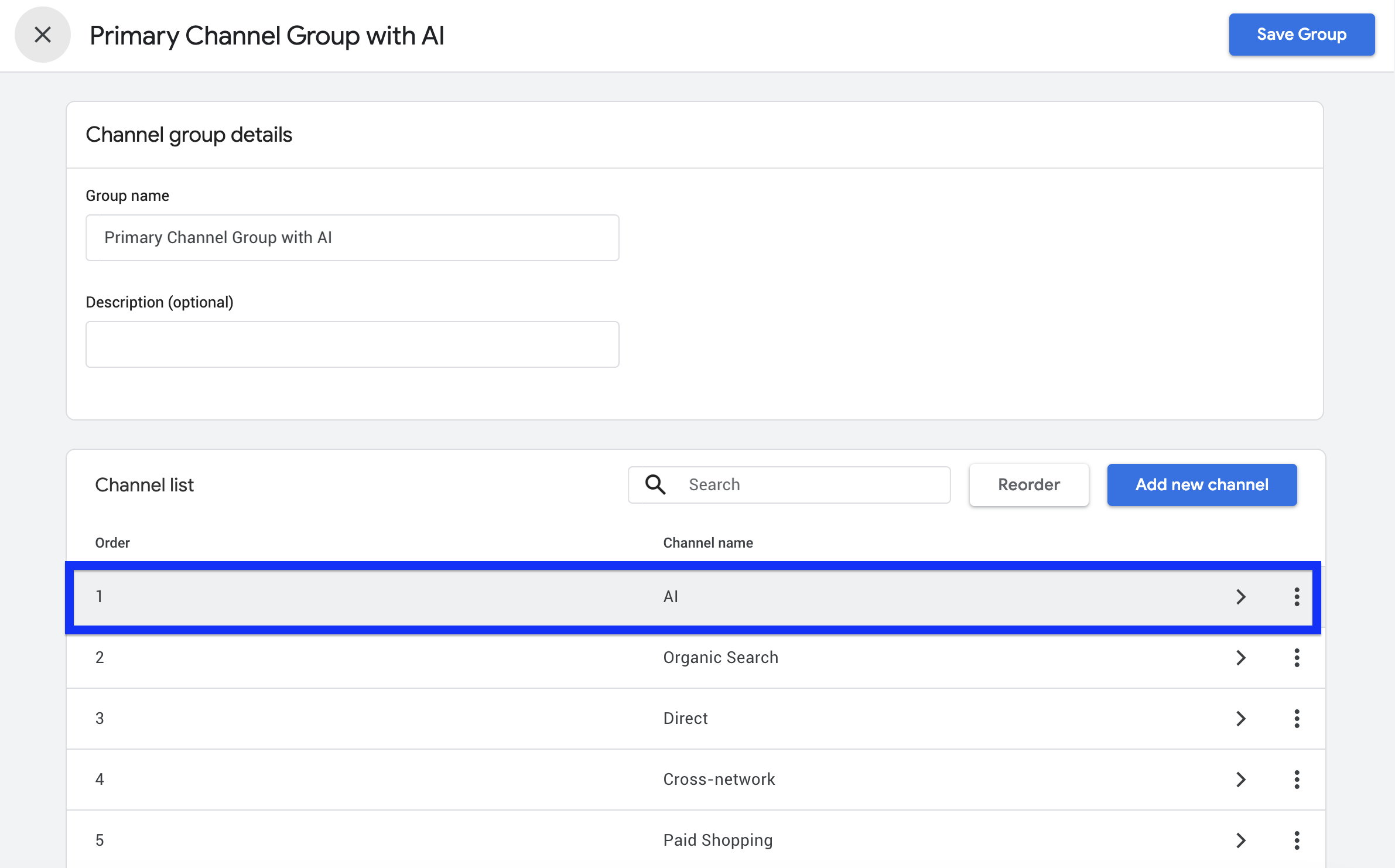
Task: Click the magnifier icon in channel search
Action: 655,484
